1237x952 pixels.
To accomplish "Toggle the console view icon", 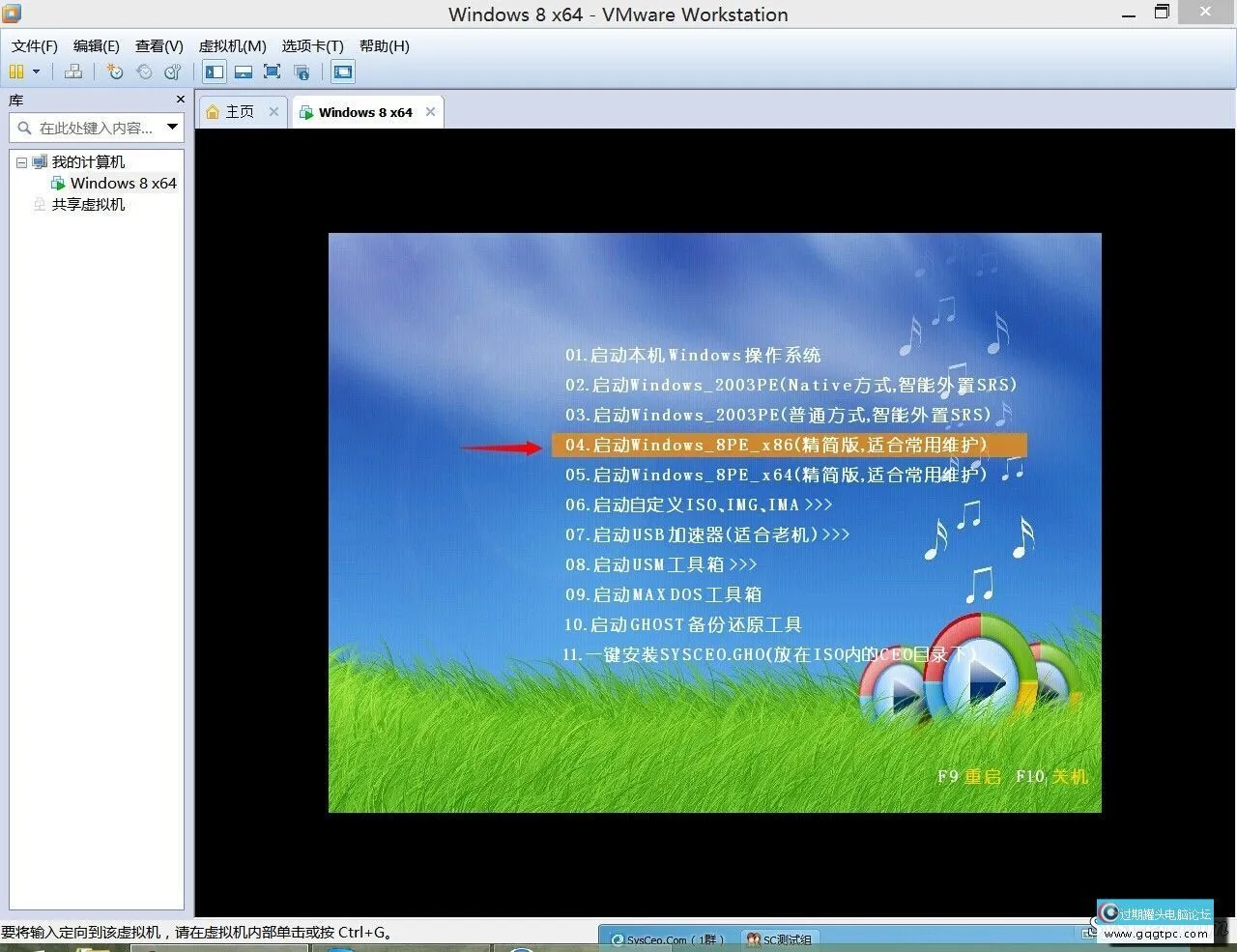I will (342, 72).
